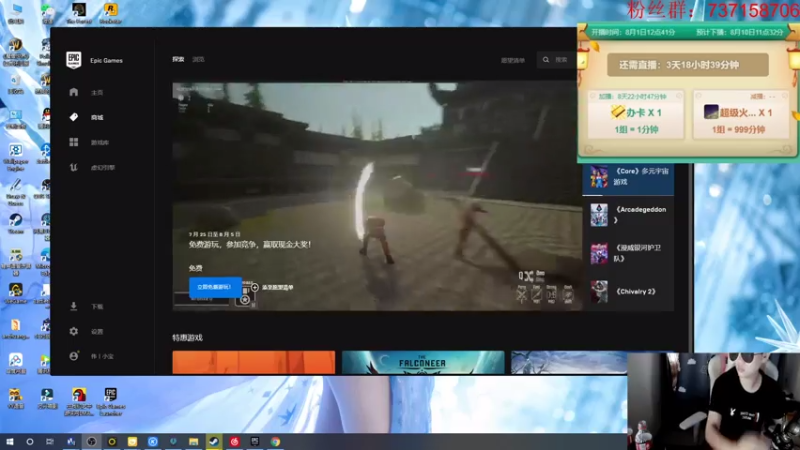
Task: Open Epic Games Launcher desktop shortcut
Action: coord(111,401)
